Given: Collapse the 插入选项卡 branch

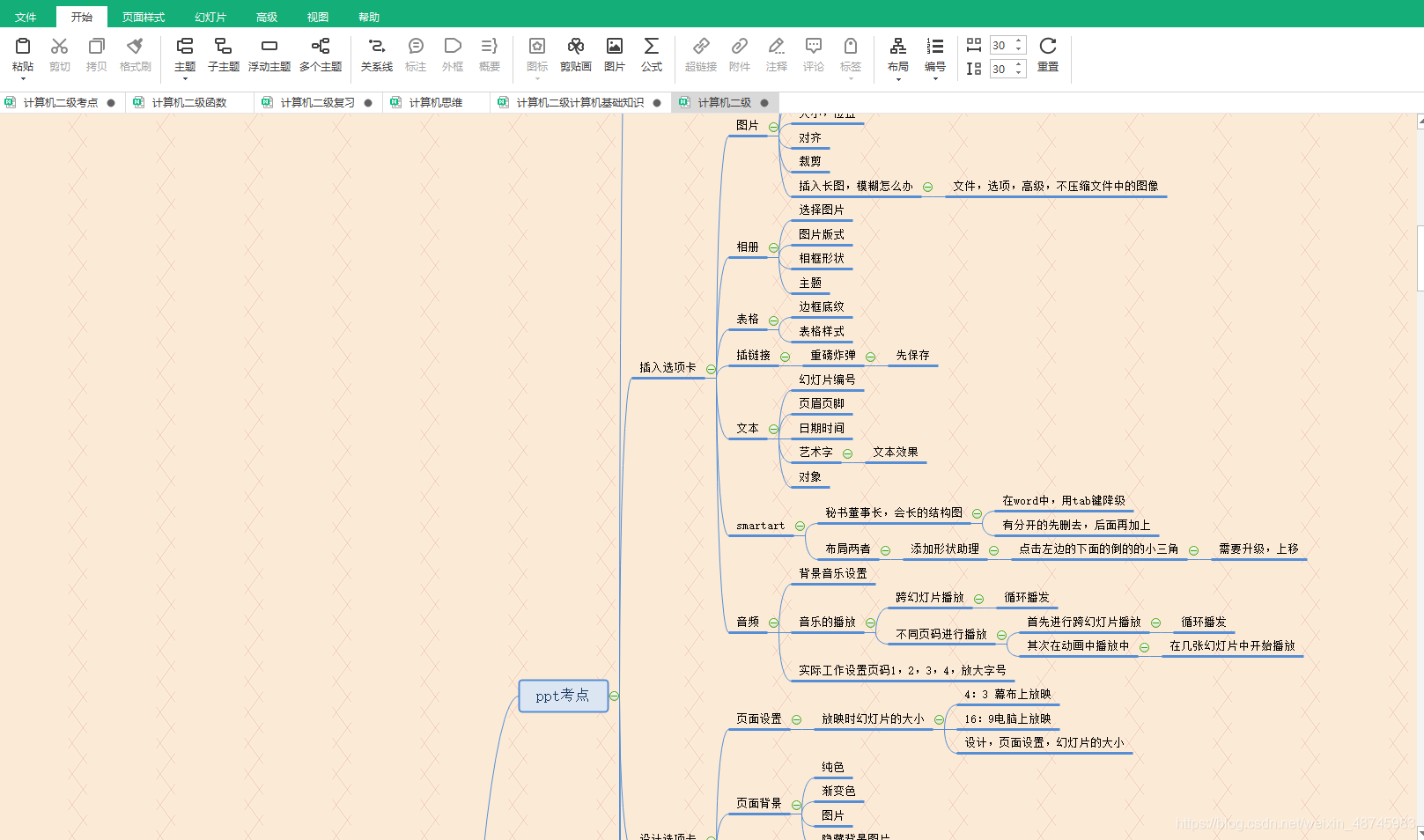Looking at the screenshot, I should click(x=711, y=369).
